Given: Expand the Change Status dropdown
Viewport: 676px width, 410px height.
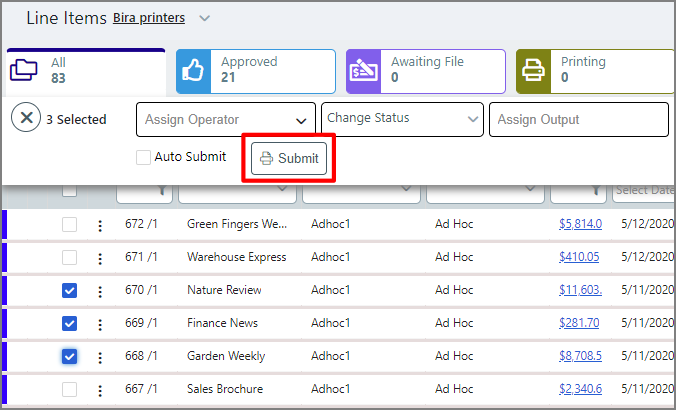Looking at the screenshot, I should point(402,119).
